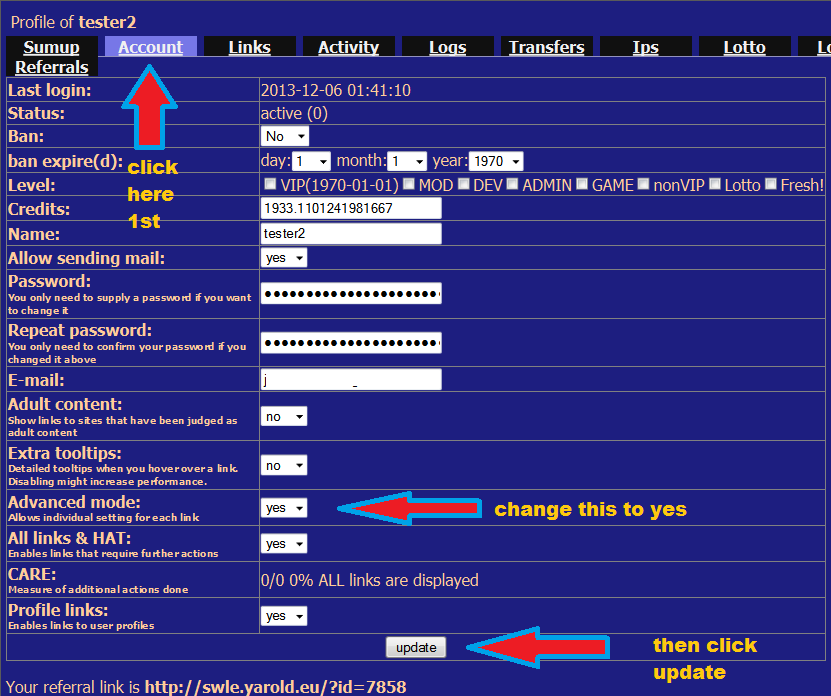The height and width of the screenshot is (696, 831).
Task: Open the Advanced mode dropdown
Action: click(x=284, y=508)
